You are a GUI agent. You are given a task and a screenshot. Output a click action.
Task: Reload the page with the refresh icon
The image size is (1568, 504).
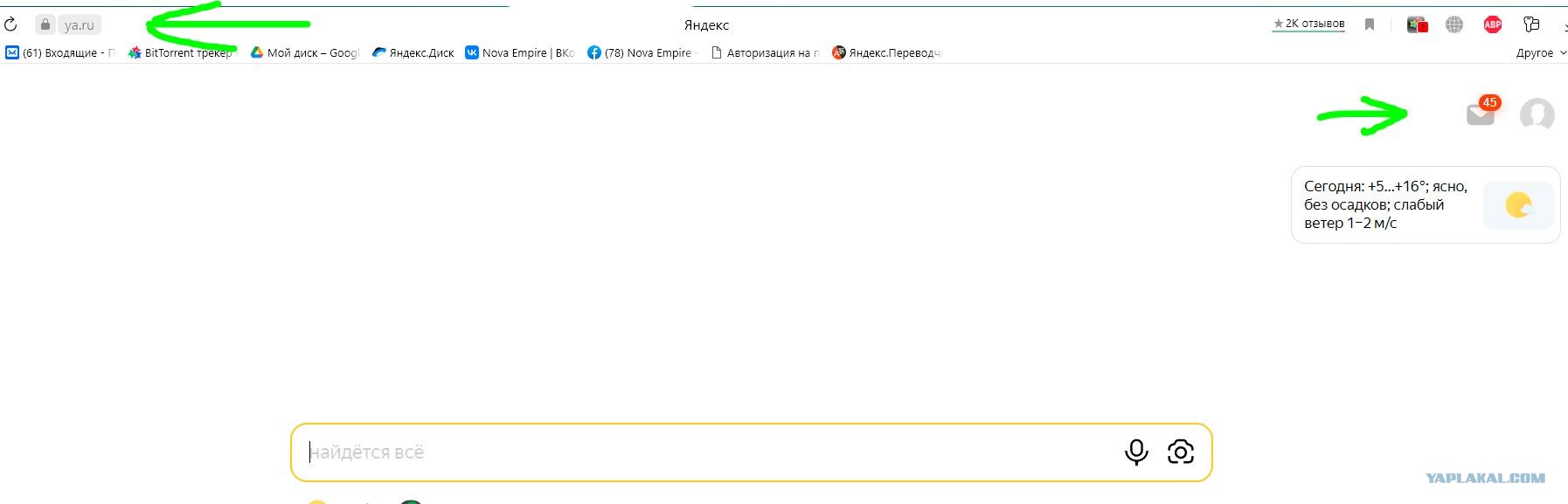pos(10,24)
